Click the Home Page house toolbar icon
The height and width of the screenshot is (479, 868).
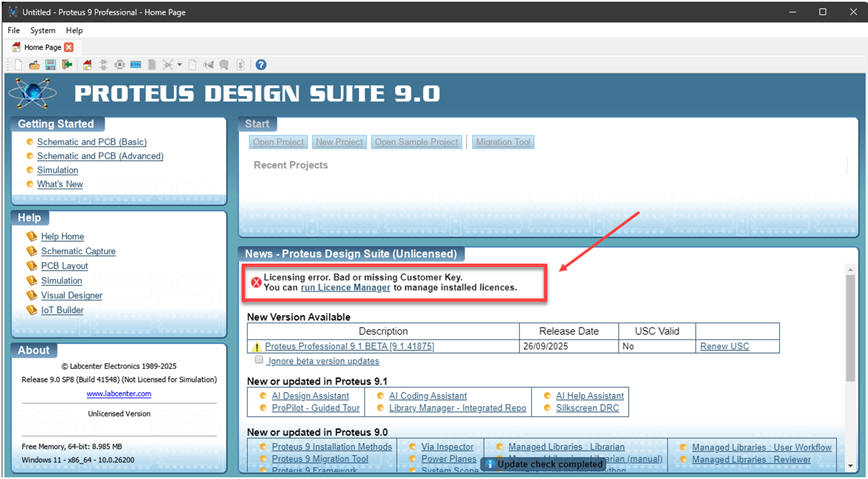click(x=87, y=65)
